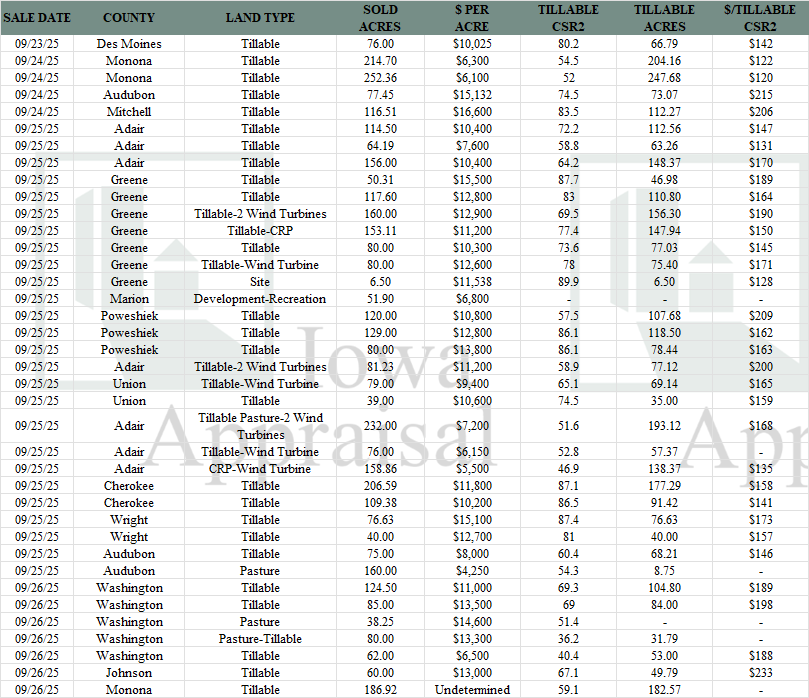Click the 186.92 sold acres cell
The image size is (809, 698).
(380, 690)
